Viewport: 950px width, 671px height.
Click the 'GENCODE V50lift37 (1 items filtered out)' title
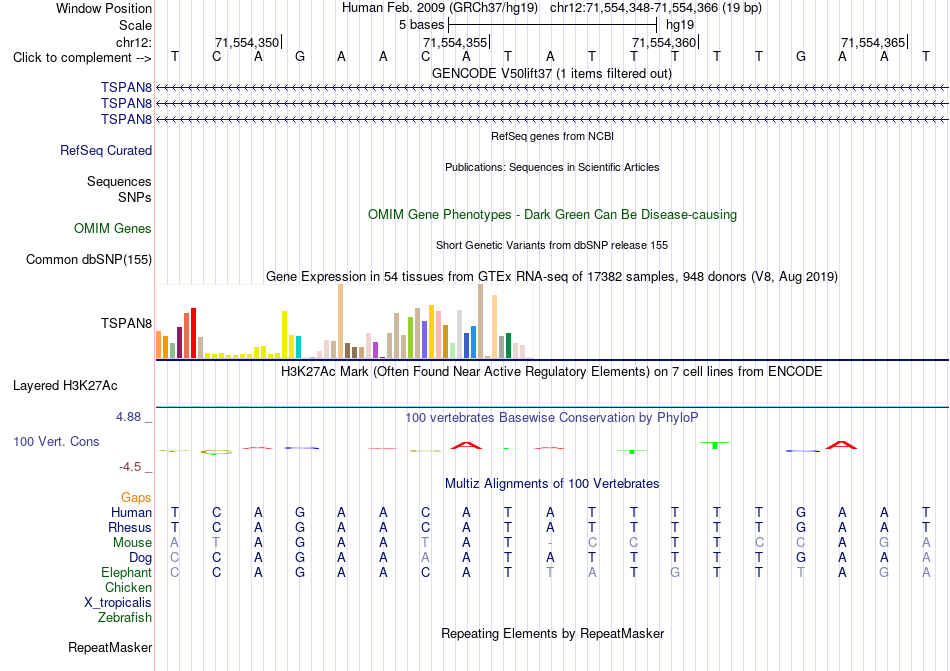pos(552,73)
